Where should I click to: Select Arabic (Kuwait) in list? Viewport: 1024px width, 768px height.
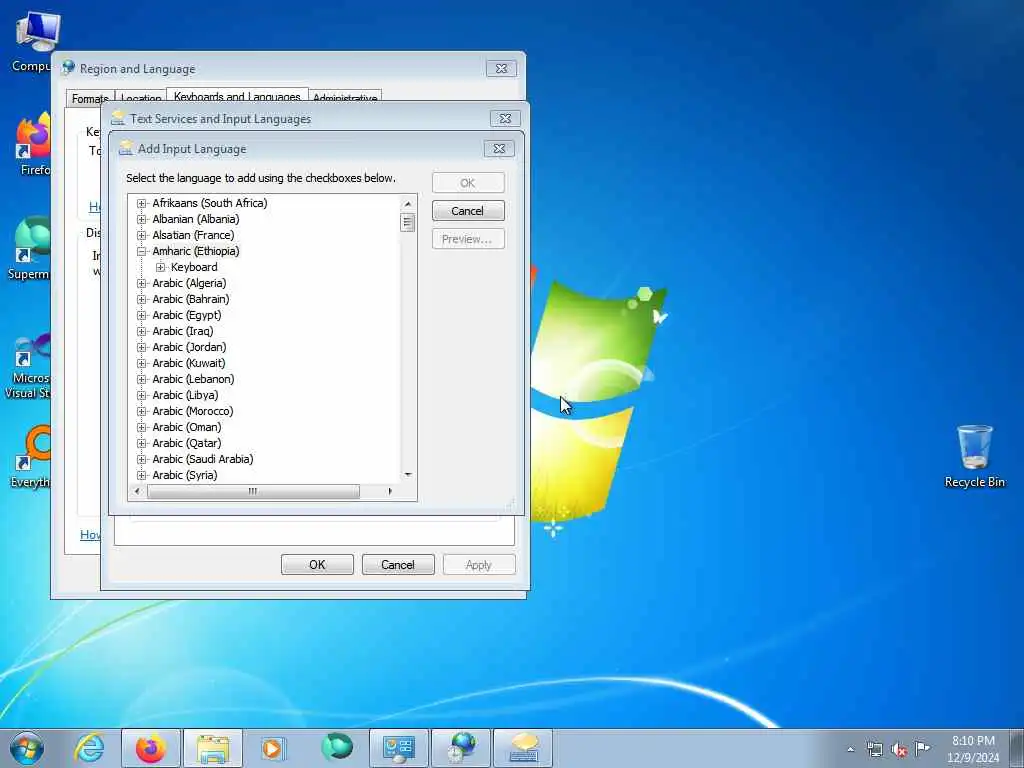pyautogui.click(x=189, y=363)
